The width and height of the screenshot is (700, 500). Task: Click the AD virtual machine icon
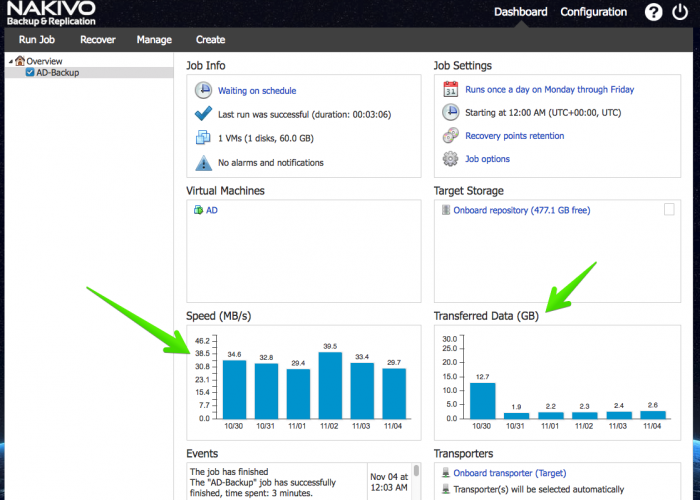[198, 210]
